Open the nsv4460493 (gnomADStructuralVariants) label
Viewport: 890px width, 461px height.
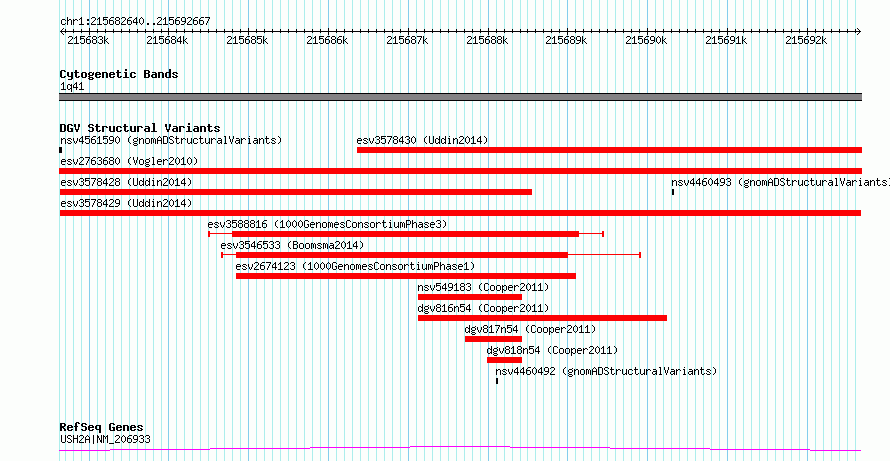coord(780,182)
